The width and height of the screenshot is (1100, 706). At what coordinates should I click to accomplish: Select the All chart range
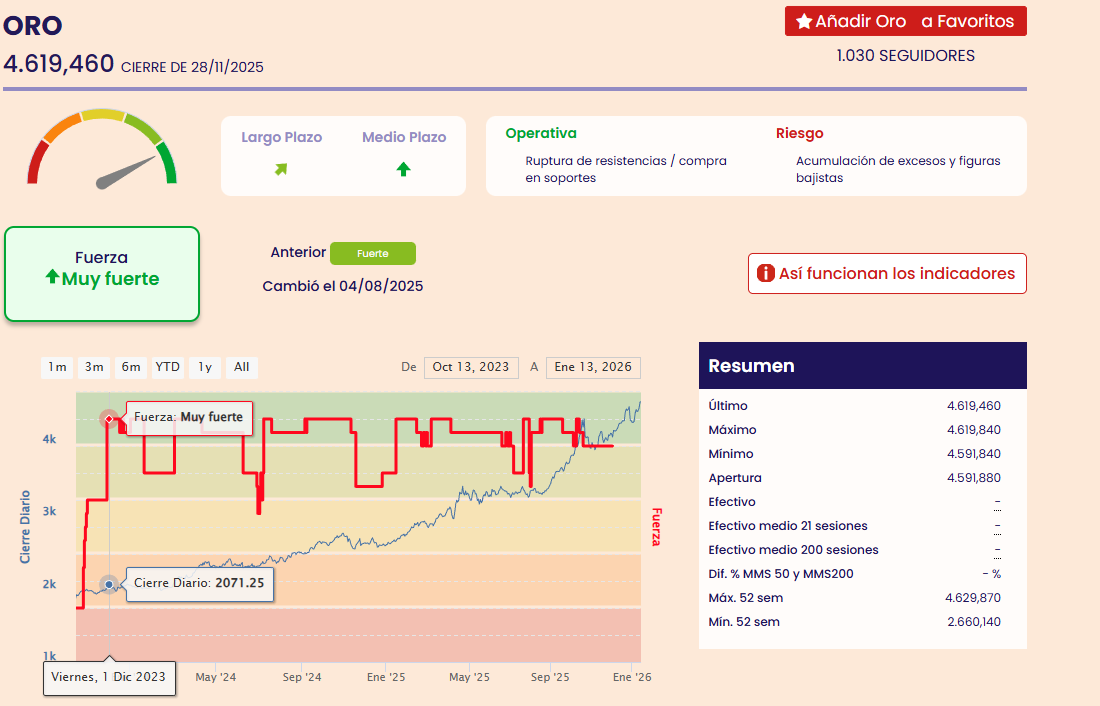[x=241, y=367]
